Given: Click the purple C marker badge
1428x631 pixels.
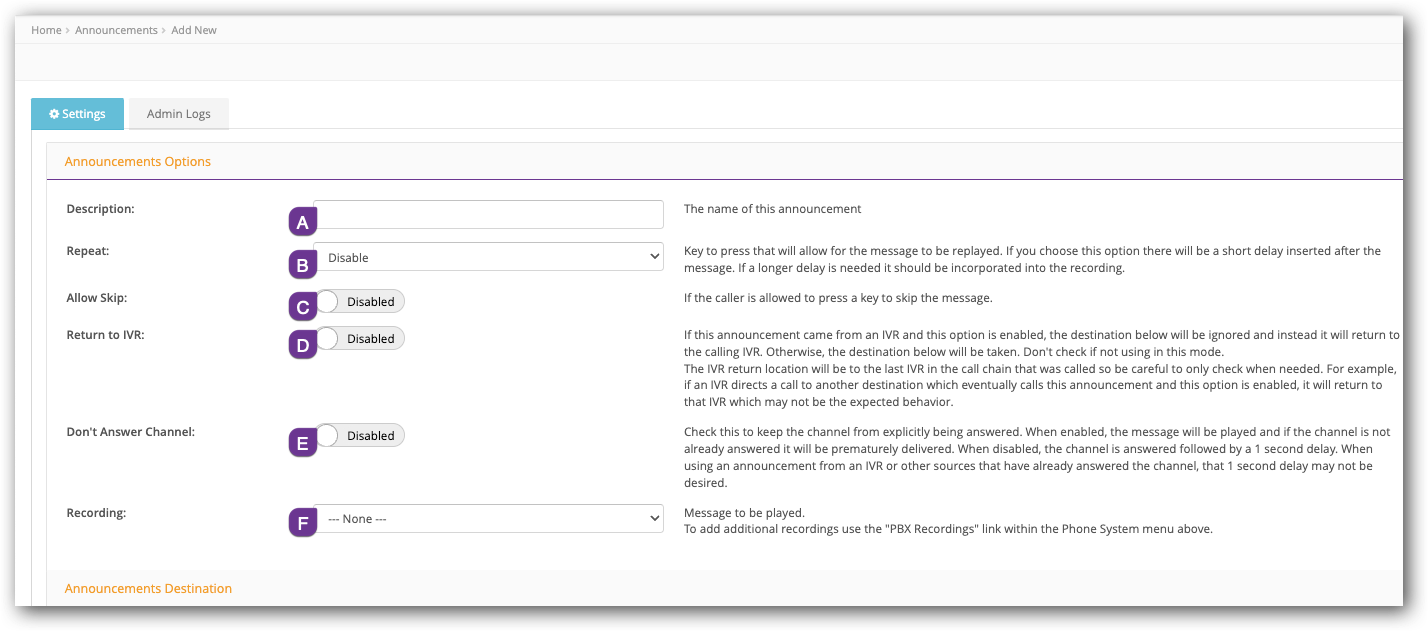Looking at the screenshot, I should click(x=302, y=307).
